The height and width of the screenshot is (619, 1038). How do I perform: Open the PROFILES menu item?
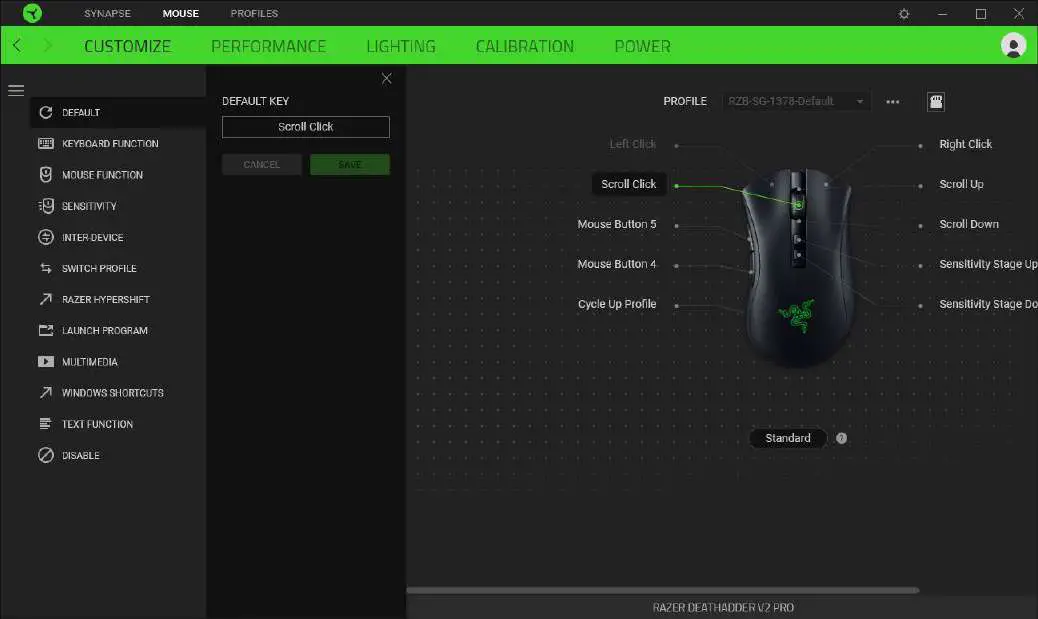254,13
